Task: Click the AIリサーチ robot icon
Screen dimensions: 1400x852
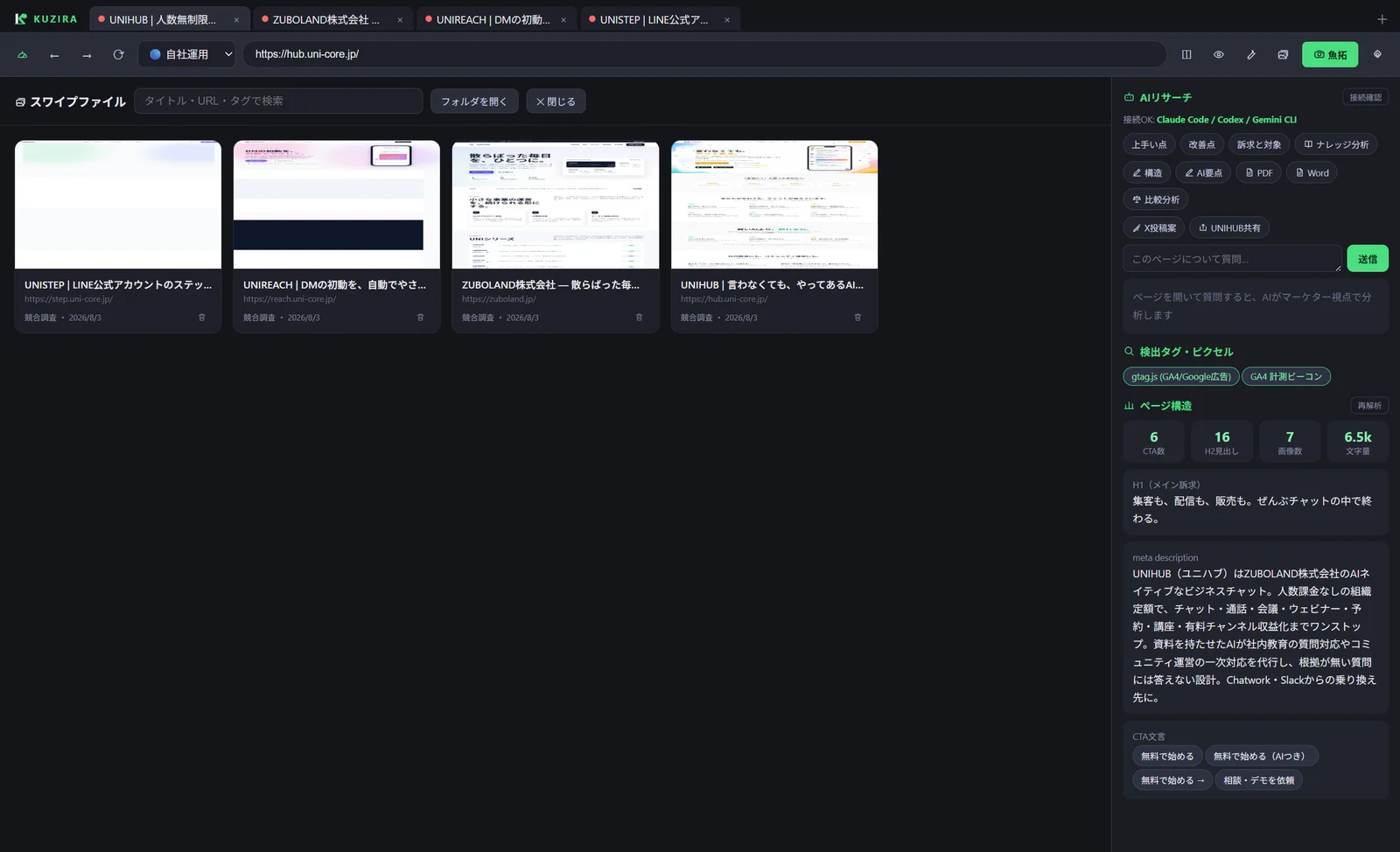Action: (x=1130, y=97)
